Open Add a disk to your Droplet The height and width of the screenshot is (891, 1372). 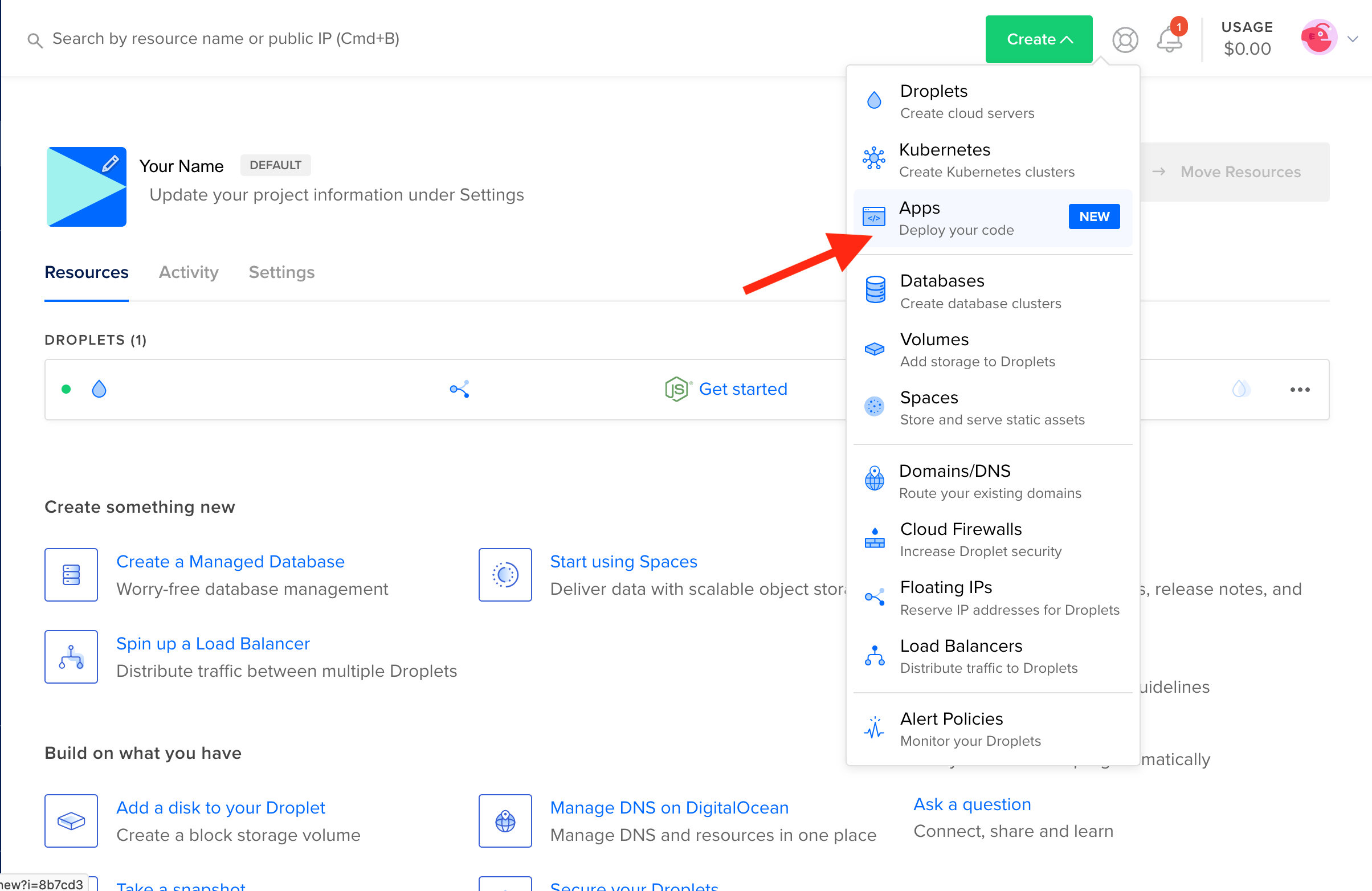click(x=220, y=807)
